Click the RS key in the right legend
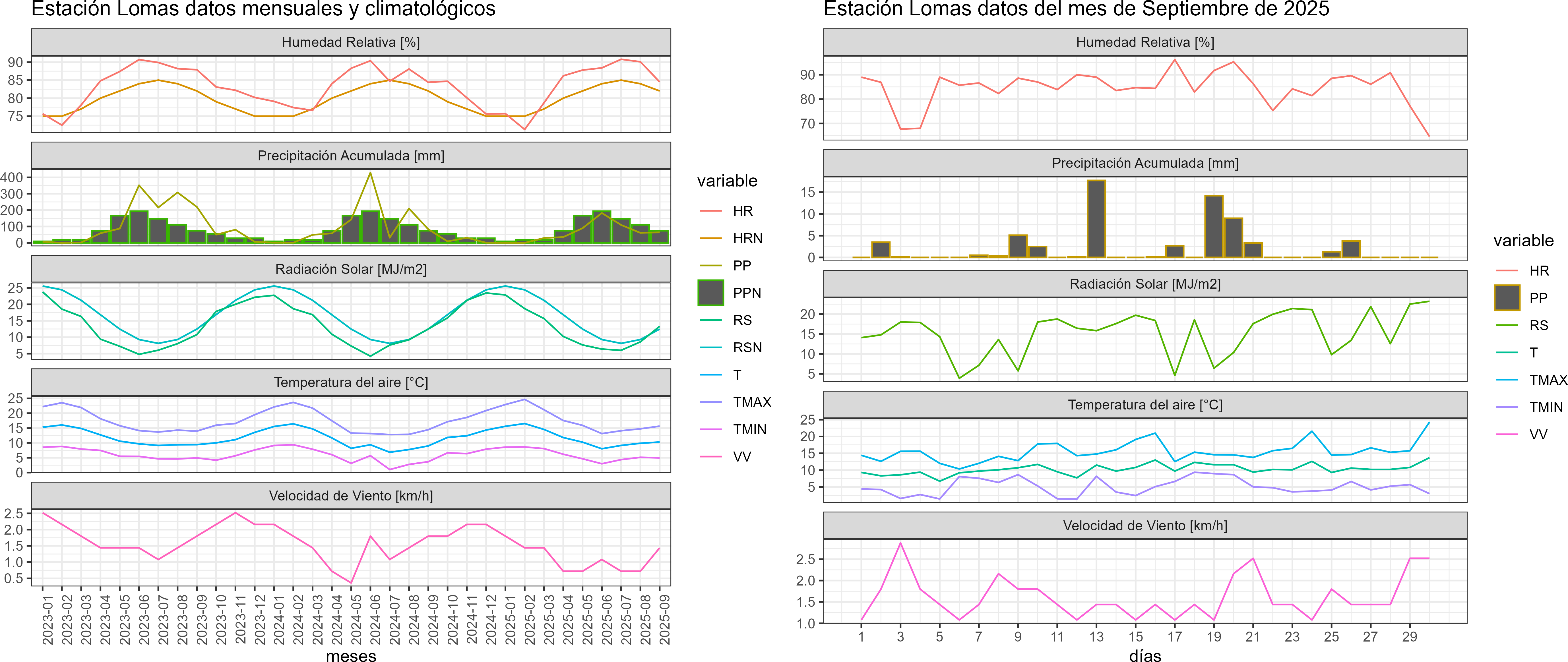The image size is (1568, 662). coord(1507,326)
